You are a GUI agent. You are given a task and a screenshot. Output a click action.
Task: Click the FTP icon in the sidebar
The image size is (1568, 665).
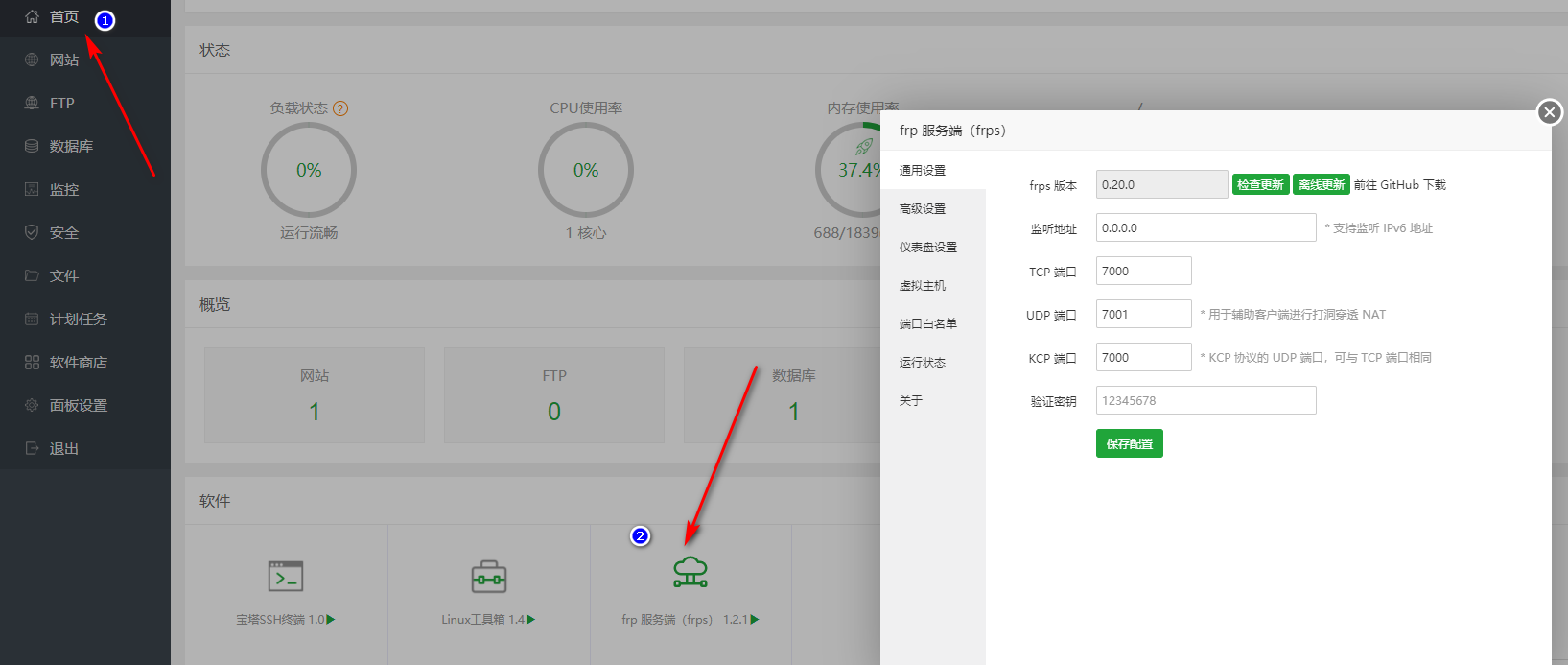pos(32,103)
